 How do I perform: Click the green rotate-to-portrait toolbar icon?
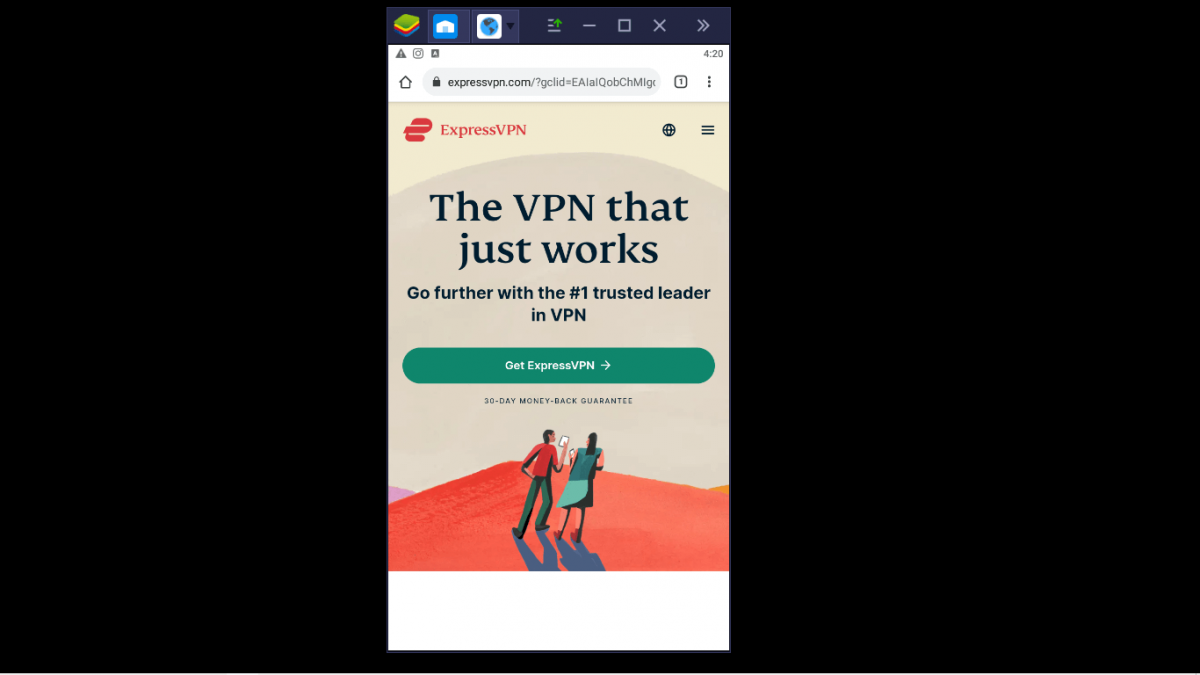pos(554,25)
